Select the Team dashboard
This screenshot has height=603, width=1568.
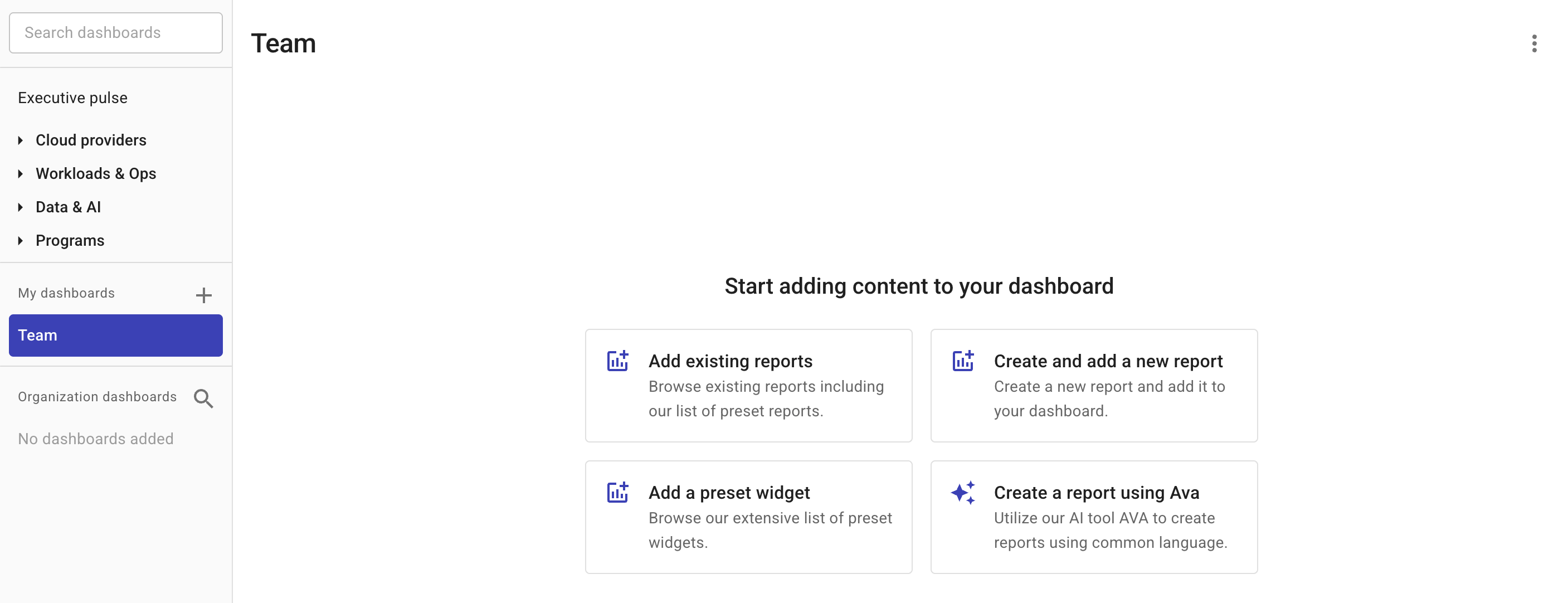[x=115, y=335]
